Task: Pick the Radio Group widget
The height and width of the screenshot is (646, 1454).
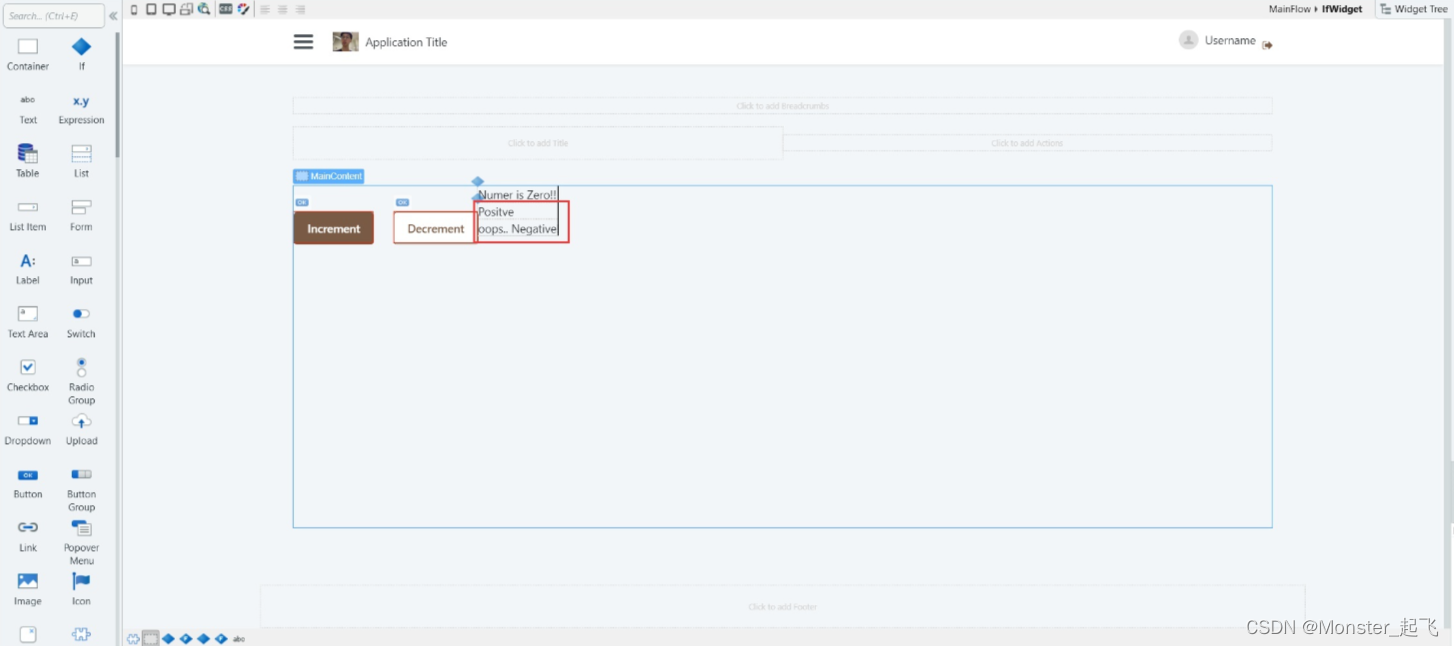Action: click(x=81, y=381)
